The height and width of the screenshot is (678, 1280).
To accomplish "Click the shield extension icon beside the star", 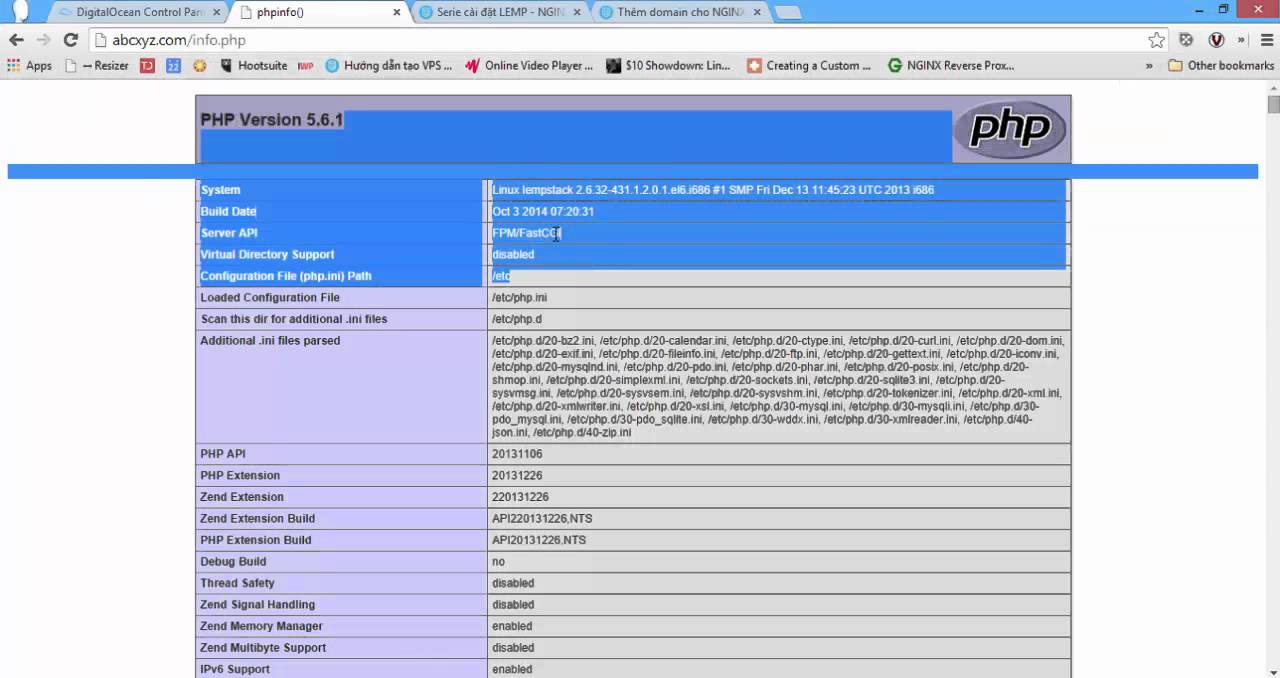I will coord(1186,40).
